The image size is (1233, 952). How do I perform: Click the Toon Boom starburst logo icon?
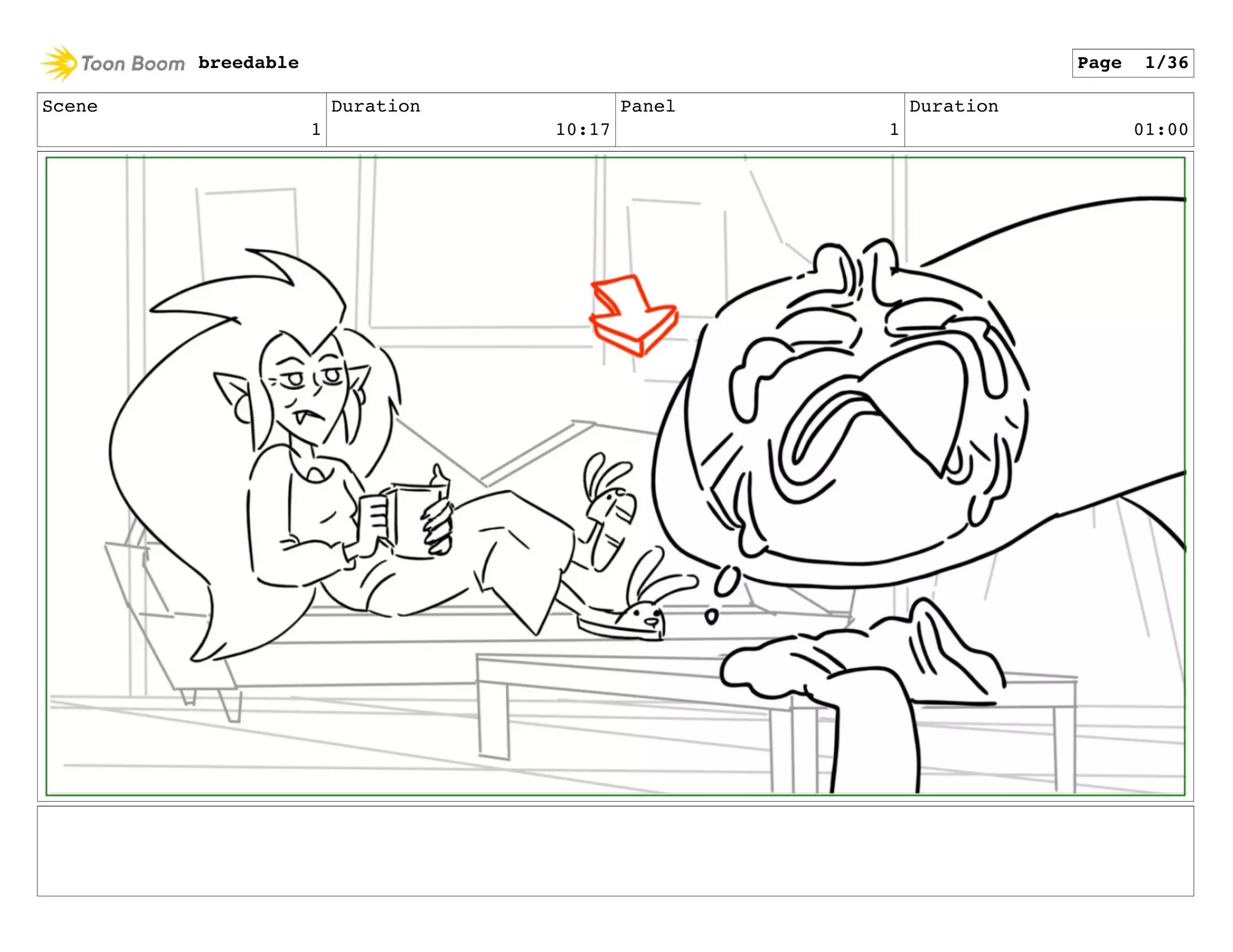[x=59, y=63]
